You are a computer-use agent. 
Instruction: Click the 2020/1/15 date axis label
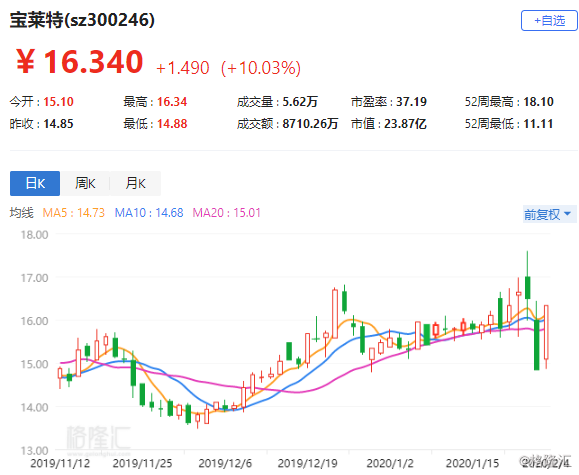(x=472, y=464)
